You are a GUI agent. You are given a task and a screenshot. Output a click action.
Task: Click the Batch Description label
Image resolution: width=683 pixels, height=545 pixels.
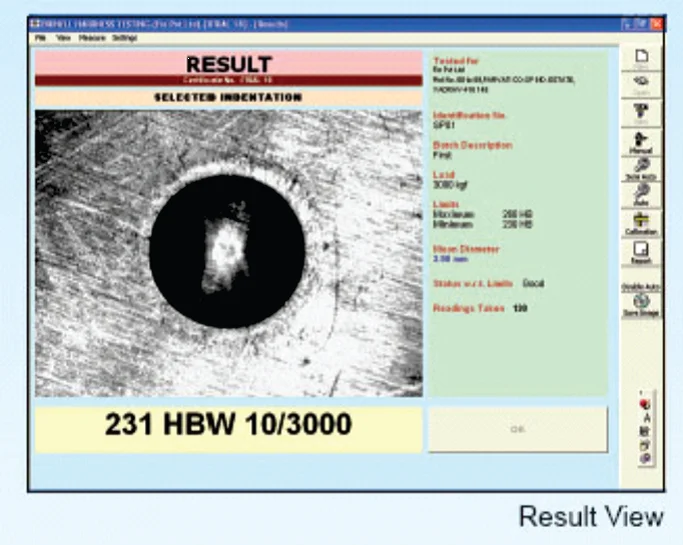[x=473, y=145]
